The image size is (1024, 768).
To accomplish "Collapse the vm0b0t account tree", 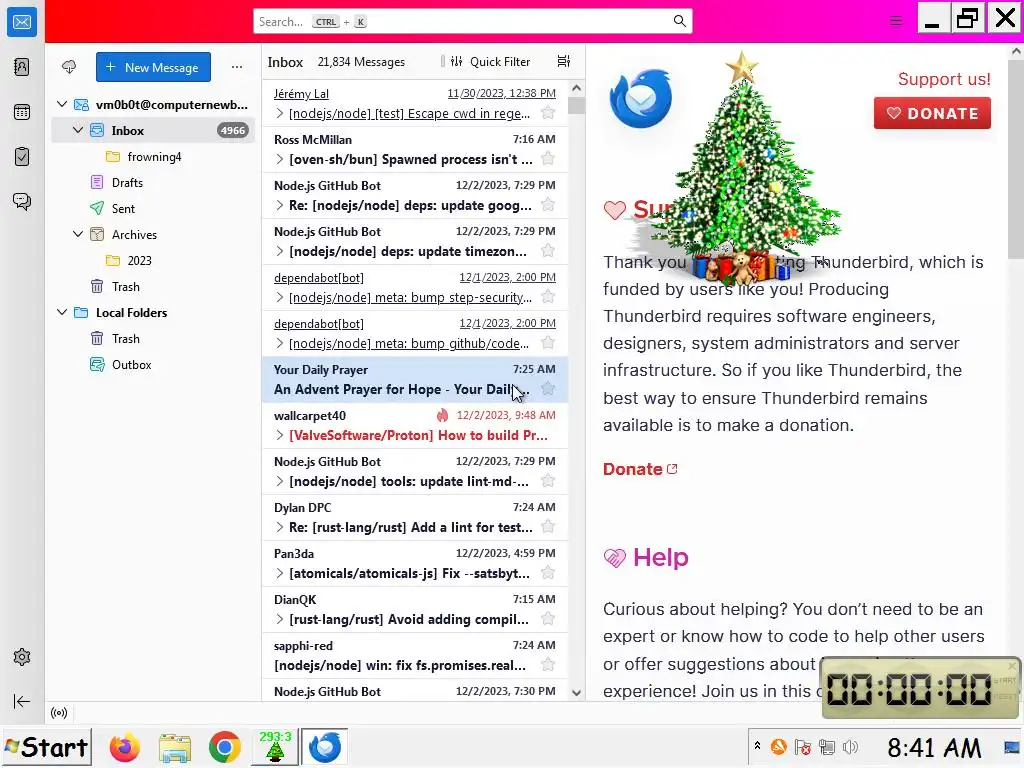I will [x=62, y=104].
